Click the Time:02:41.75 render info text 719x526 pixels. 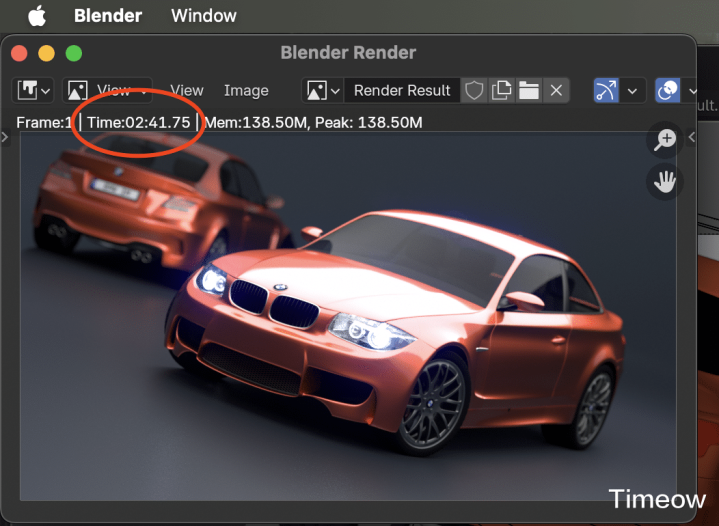(138, 123)
